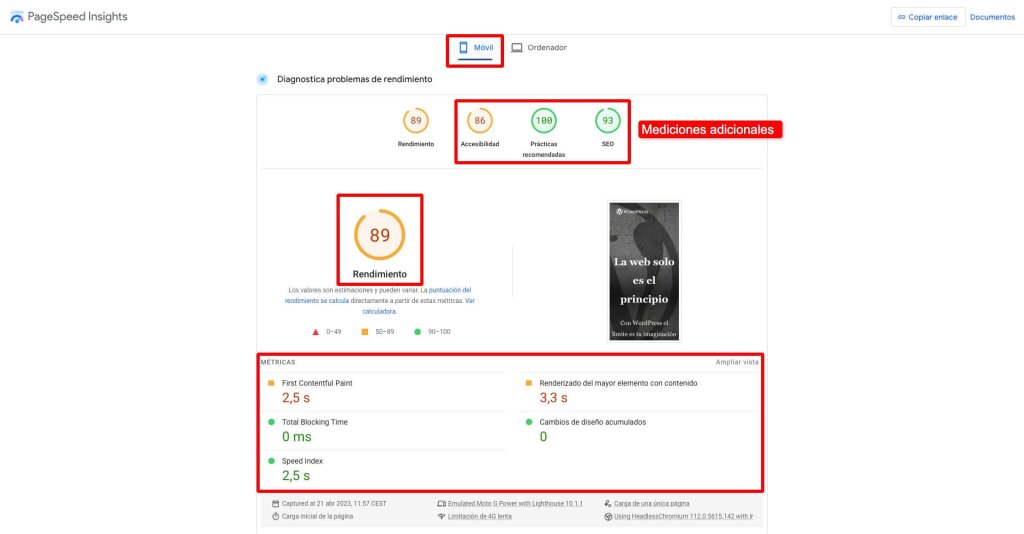Click the '3,3 s' metric value

coord(553,398)
